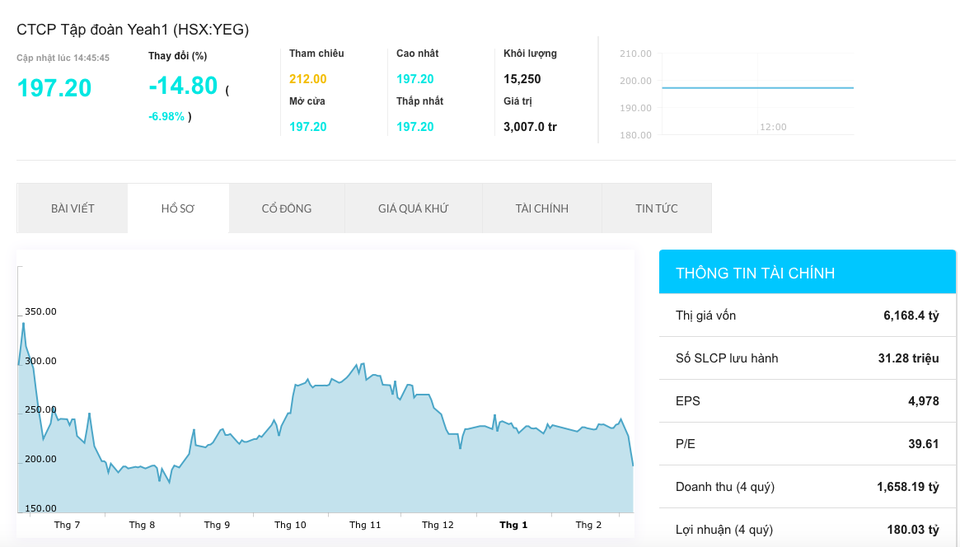This screenshot has width=960, height=547.
Task: Click the Thg 7 axis label on price chart
Action: coord(67,525)
